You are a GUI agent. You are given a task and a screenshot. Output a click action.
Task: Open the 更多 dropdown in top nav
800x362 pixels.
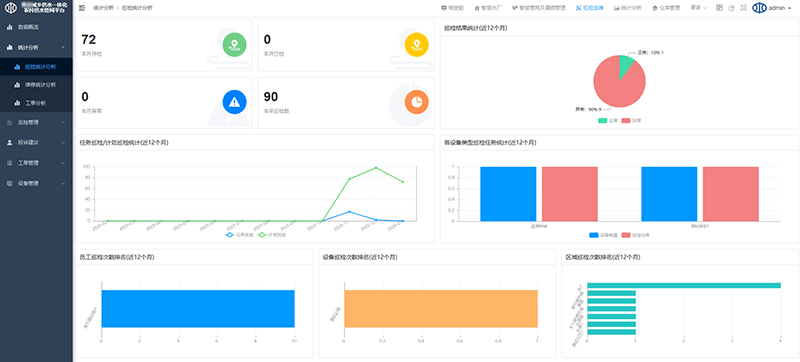[698, 8]
